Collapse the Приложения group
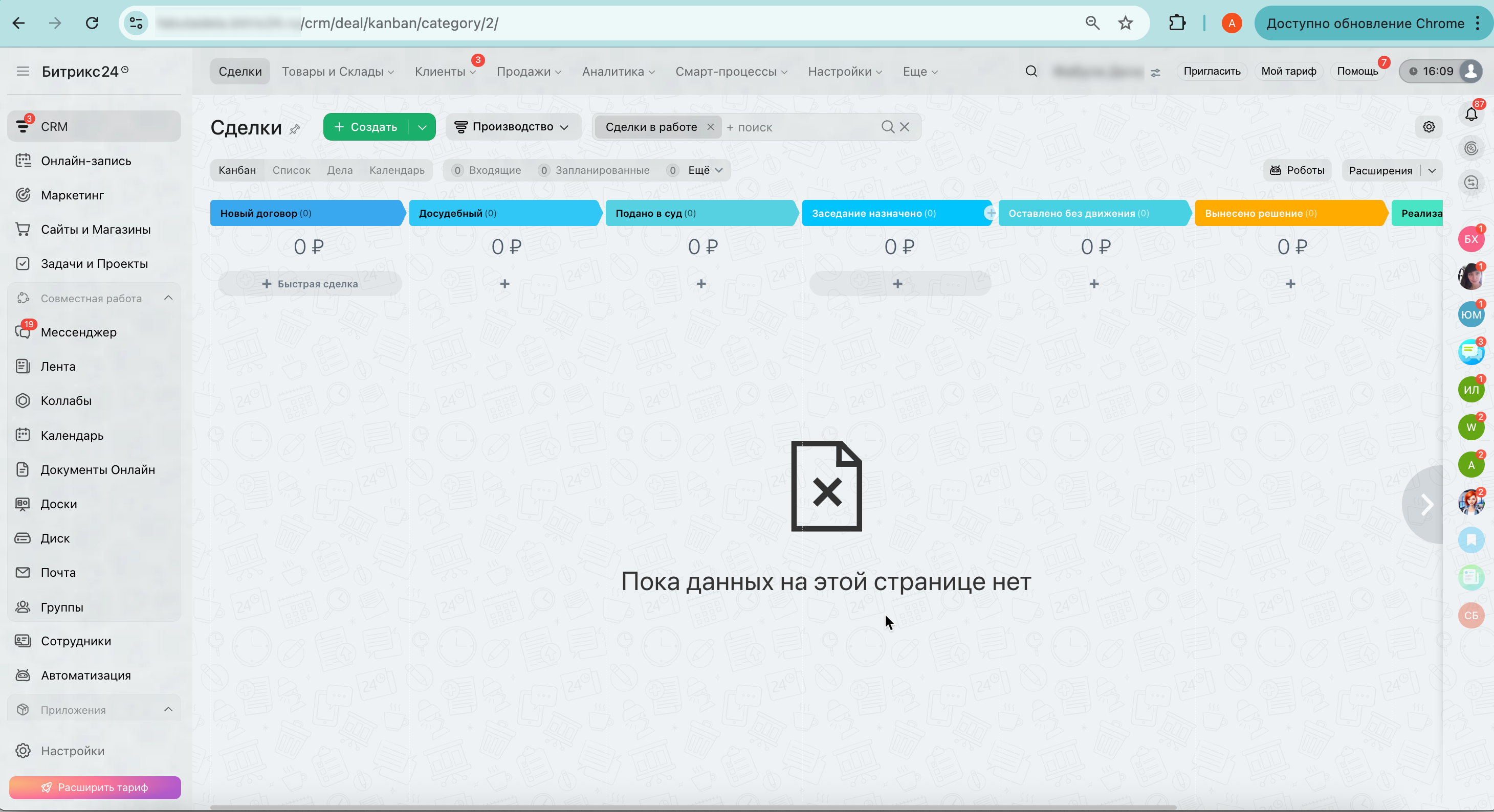The height and width of the screenshot is (812, 1494). (168, 709)
